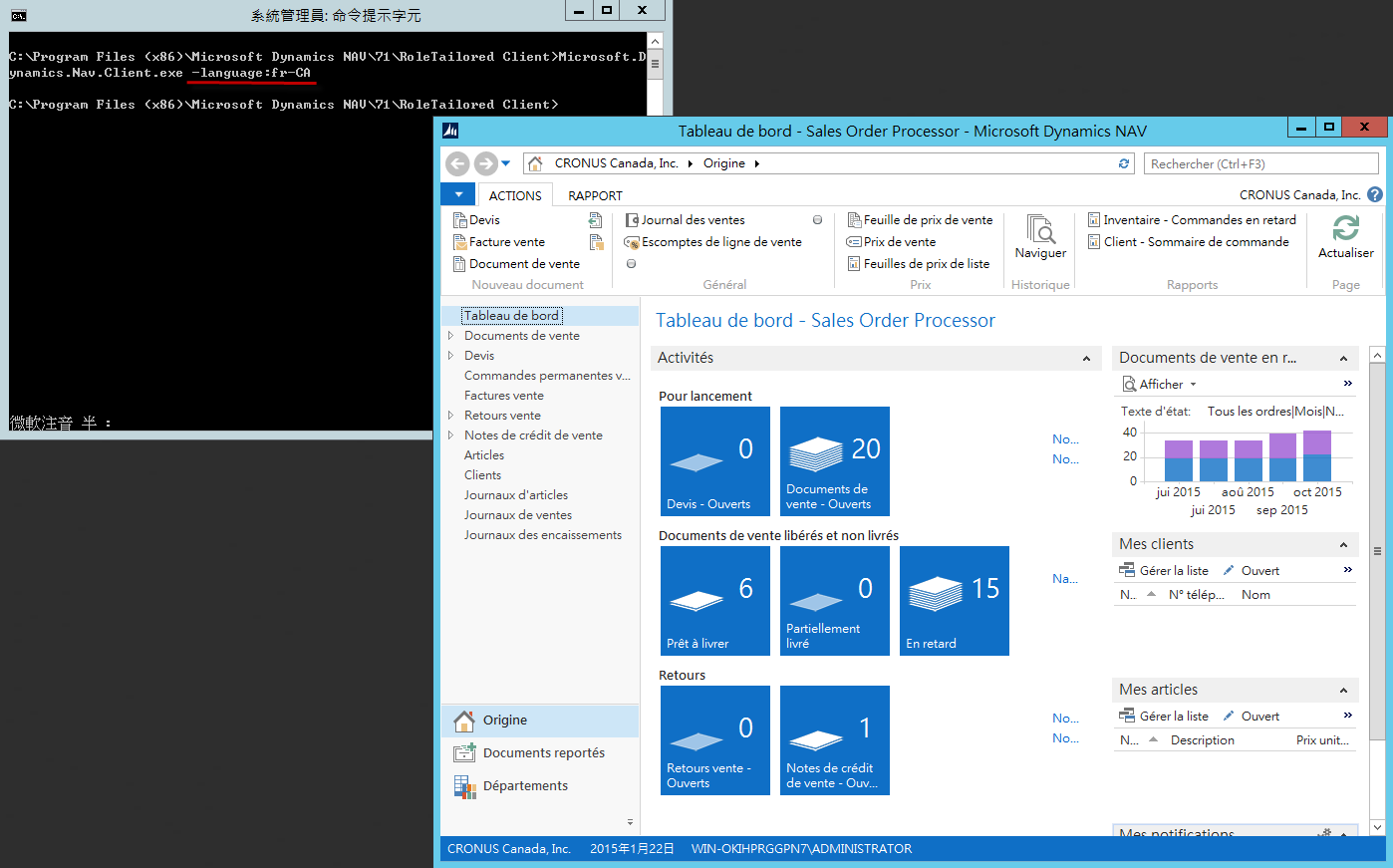Expand breadcrumb arrow after Origine
The width and height of the screenshot is (1393, 868).
757,163
